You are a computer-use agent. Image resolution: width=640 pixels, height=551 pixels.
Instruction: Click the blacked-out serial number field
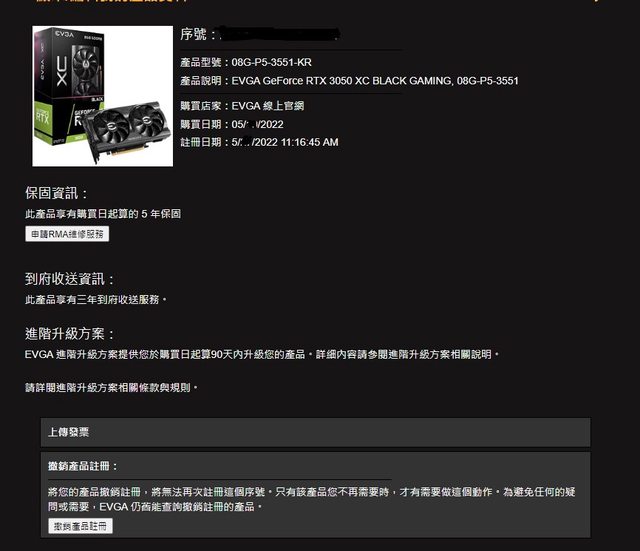pos(280,34)
